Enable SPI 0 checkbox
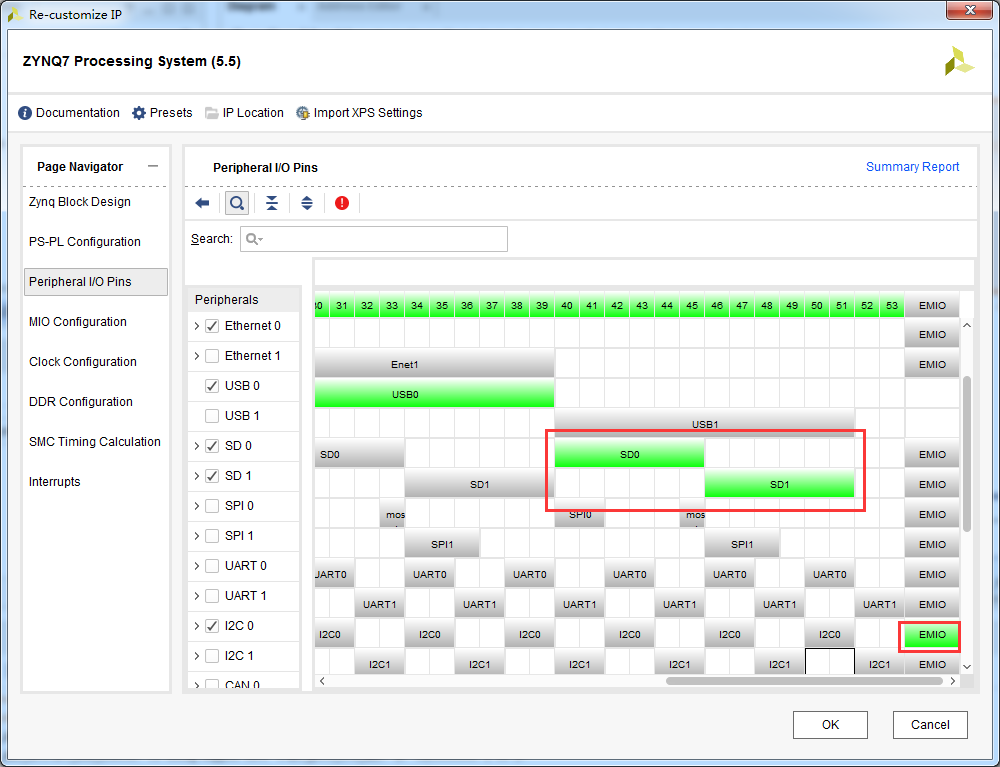The width and height of the screenshot is (1000, 767). [212, 506]
